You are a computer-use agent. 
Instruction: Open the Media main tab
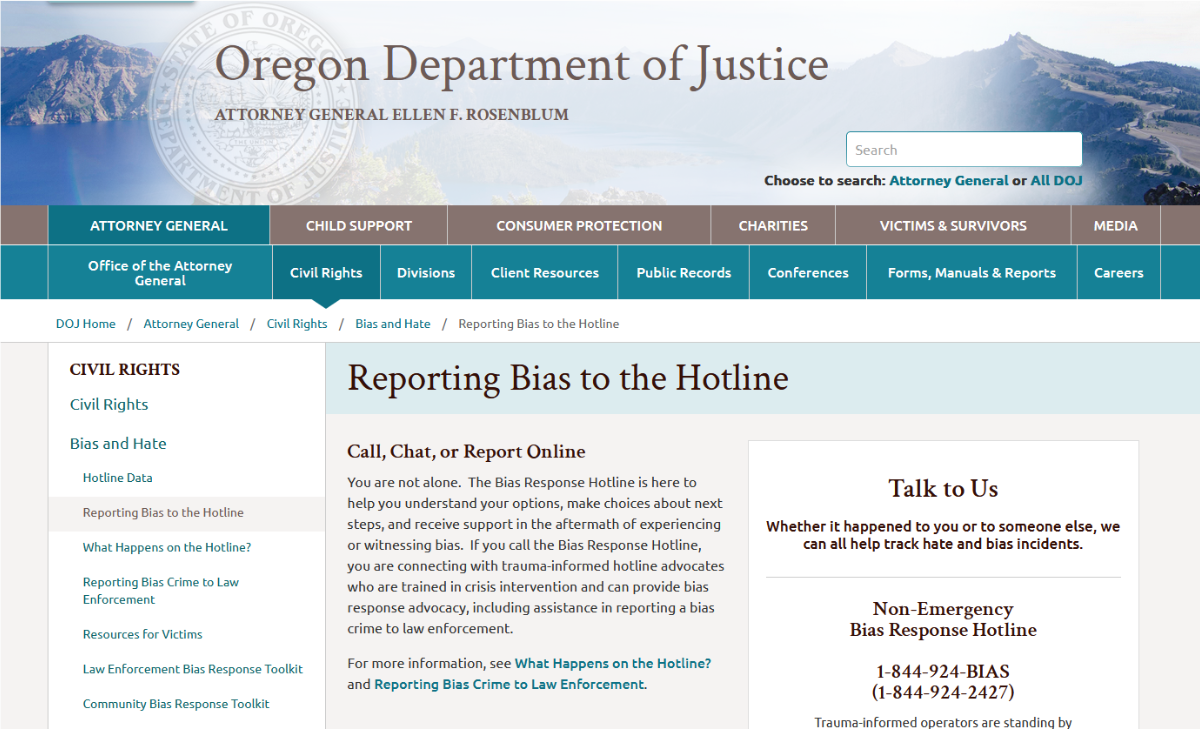click(x=1115, y=226)
